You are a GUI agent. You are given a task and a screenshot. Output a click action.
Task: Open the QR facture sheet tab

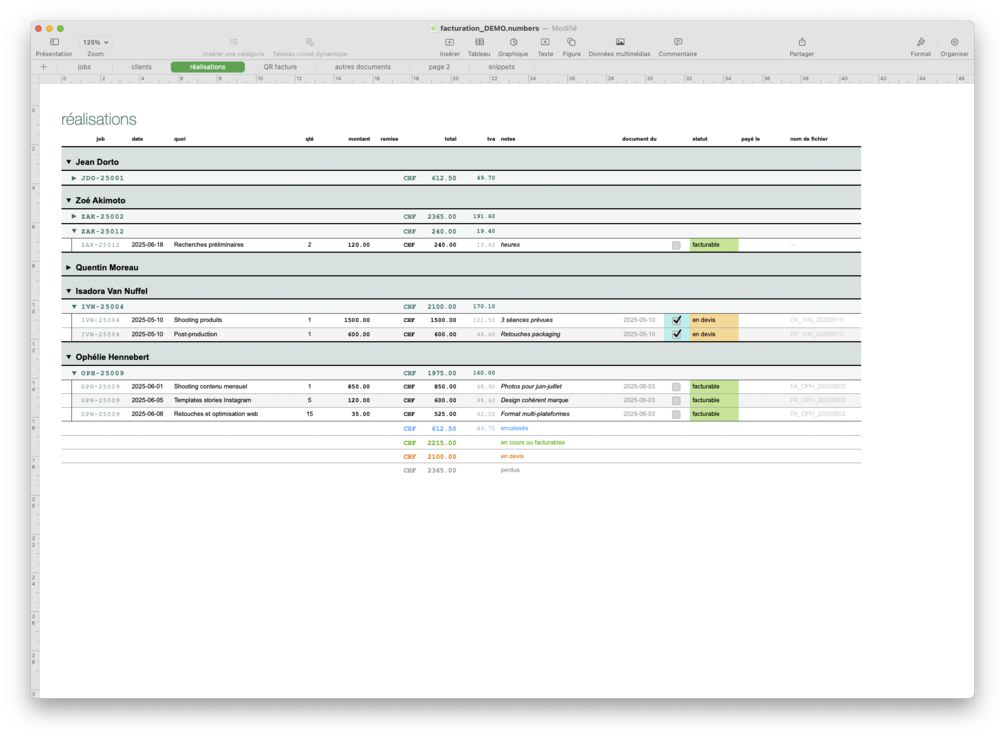[280, 67]
